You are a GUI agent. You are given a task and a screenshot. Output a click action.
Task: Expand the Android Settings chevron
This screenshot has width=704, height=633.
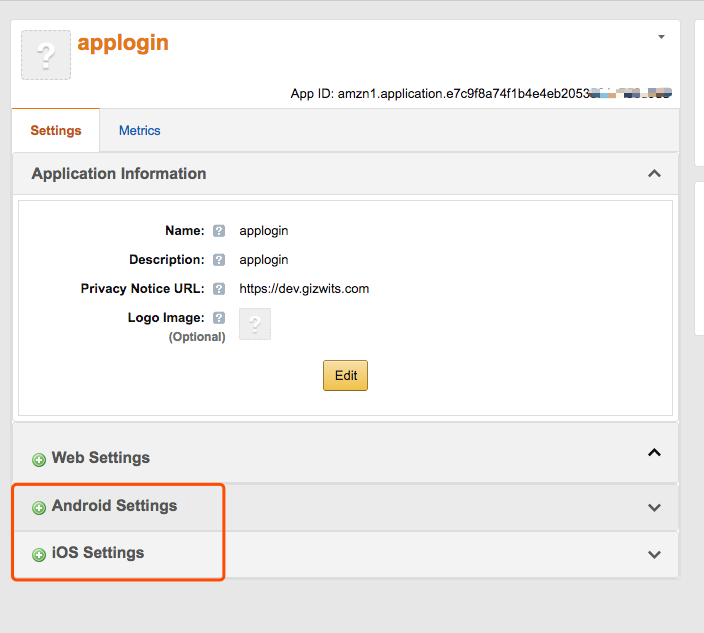pyautogui.click(x=654, y=508)
